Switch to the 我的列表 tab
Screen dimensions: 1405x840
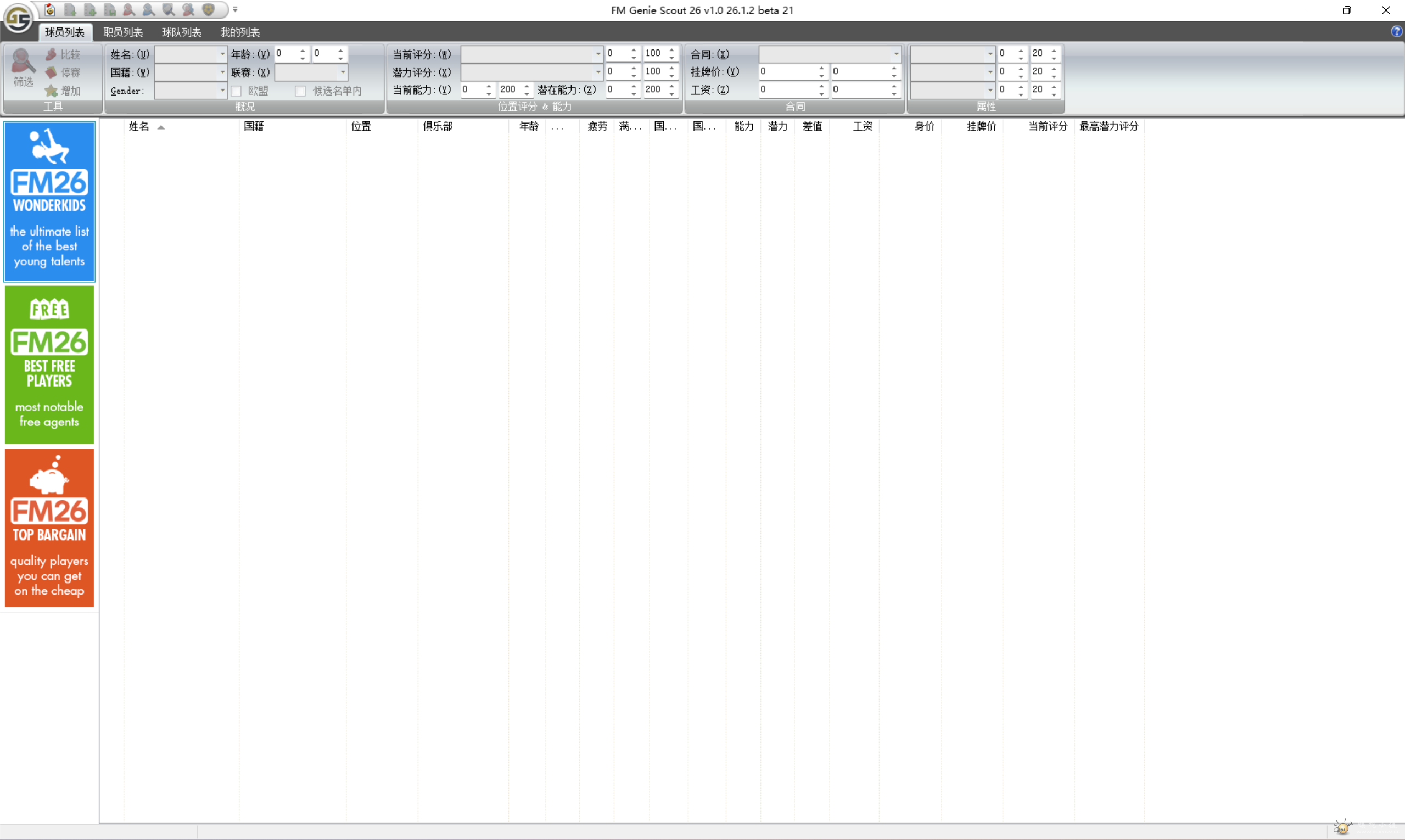coord(240,32)
